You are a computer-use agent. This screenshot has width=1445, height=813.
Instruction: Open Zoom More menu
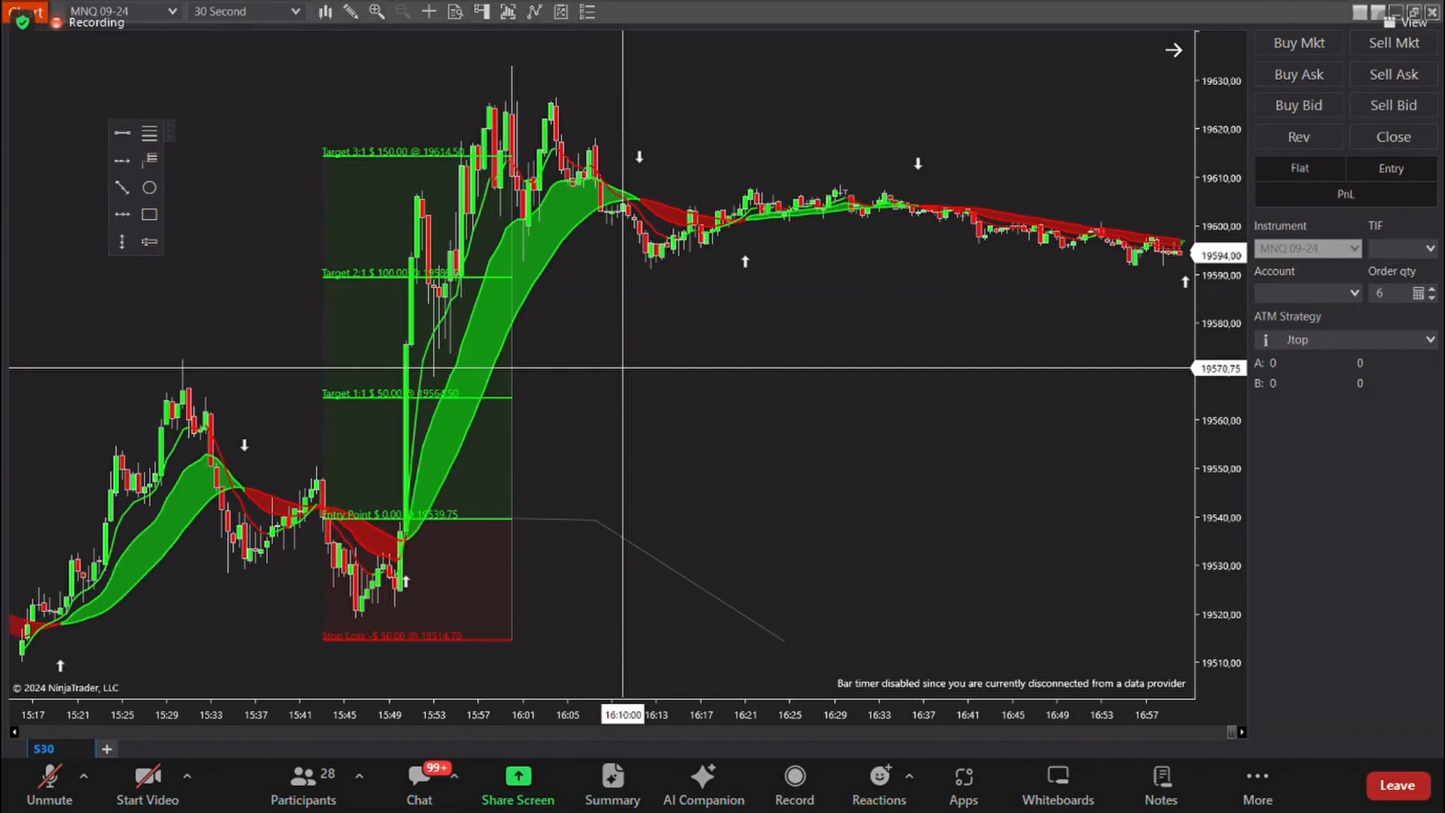pyautogui.click(x=1257, y=785)
